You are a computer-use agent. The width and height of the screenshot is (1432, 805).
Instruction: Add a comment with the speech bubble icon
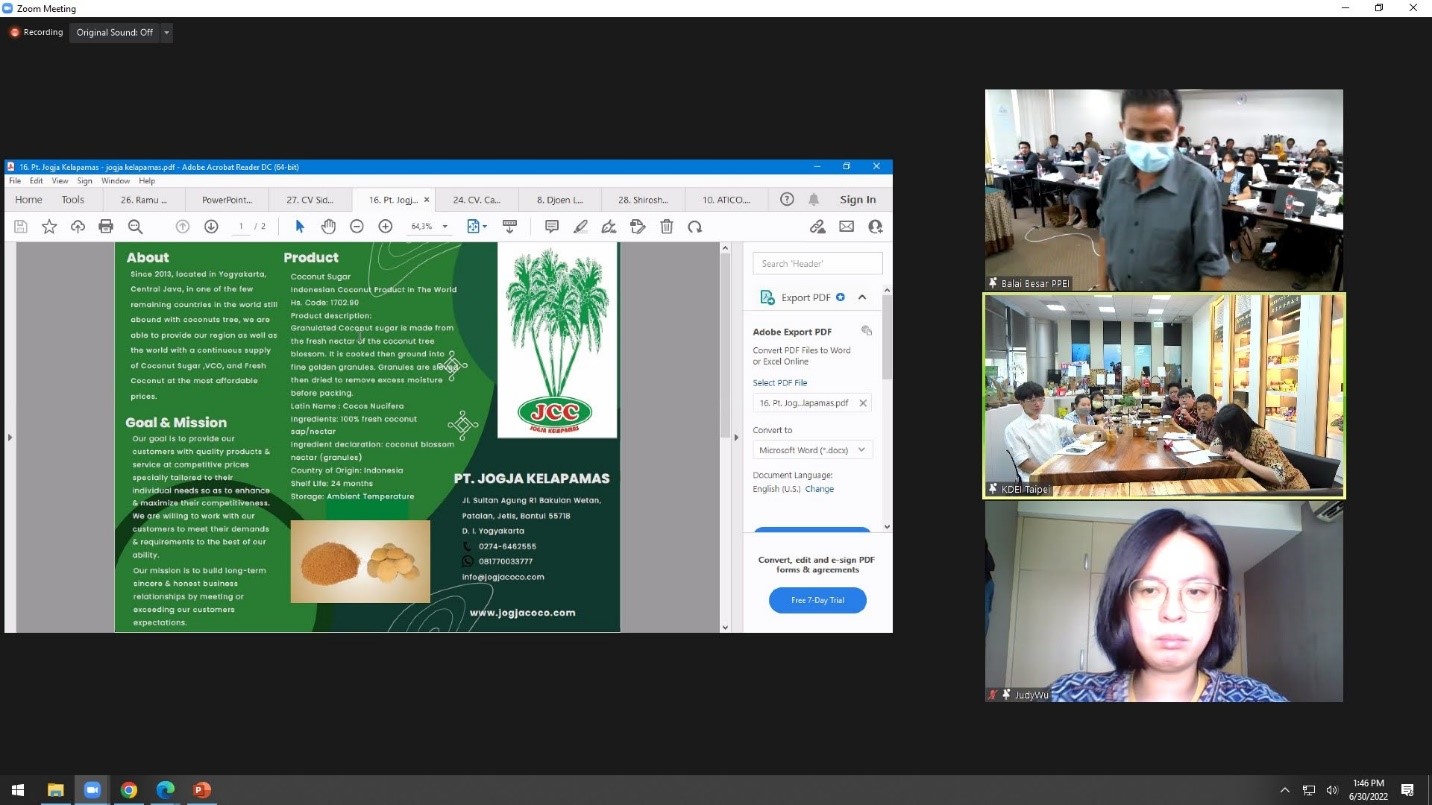tap(552, 227)
